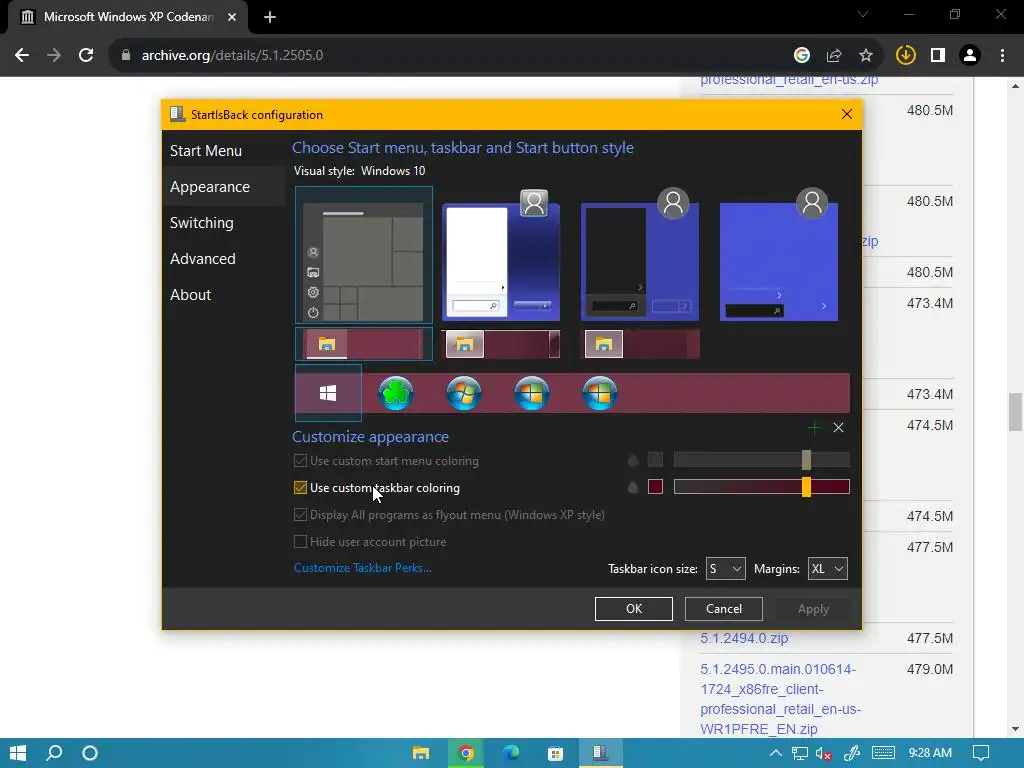Open the Action Center notification icon
Screen dimensions: 1024x768
click(981, 753)
